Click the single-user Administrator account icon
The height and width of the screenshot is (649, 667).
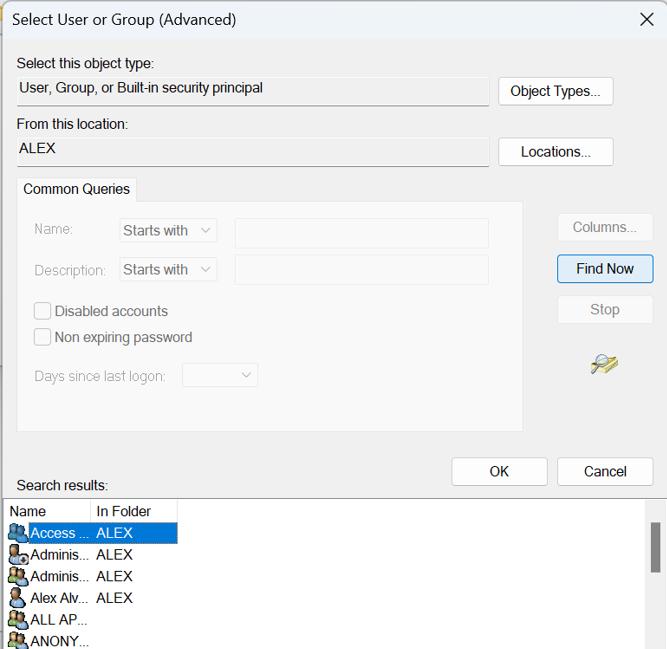pyautogui.click(x=18, y=555)
